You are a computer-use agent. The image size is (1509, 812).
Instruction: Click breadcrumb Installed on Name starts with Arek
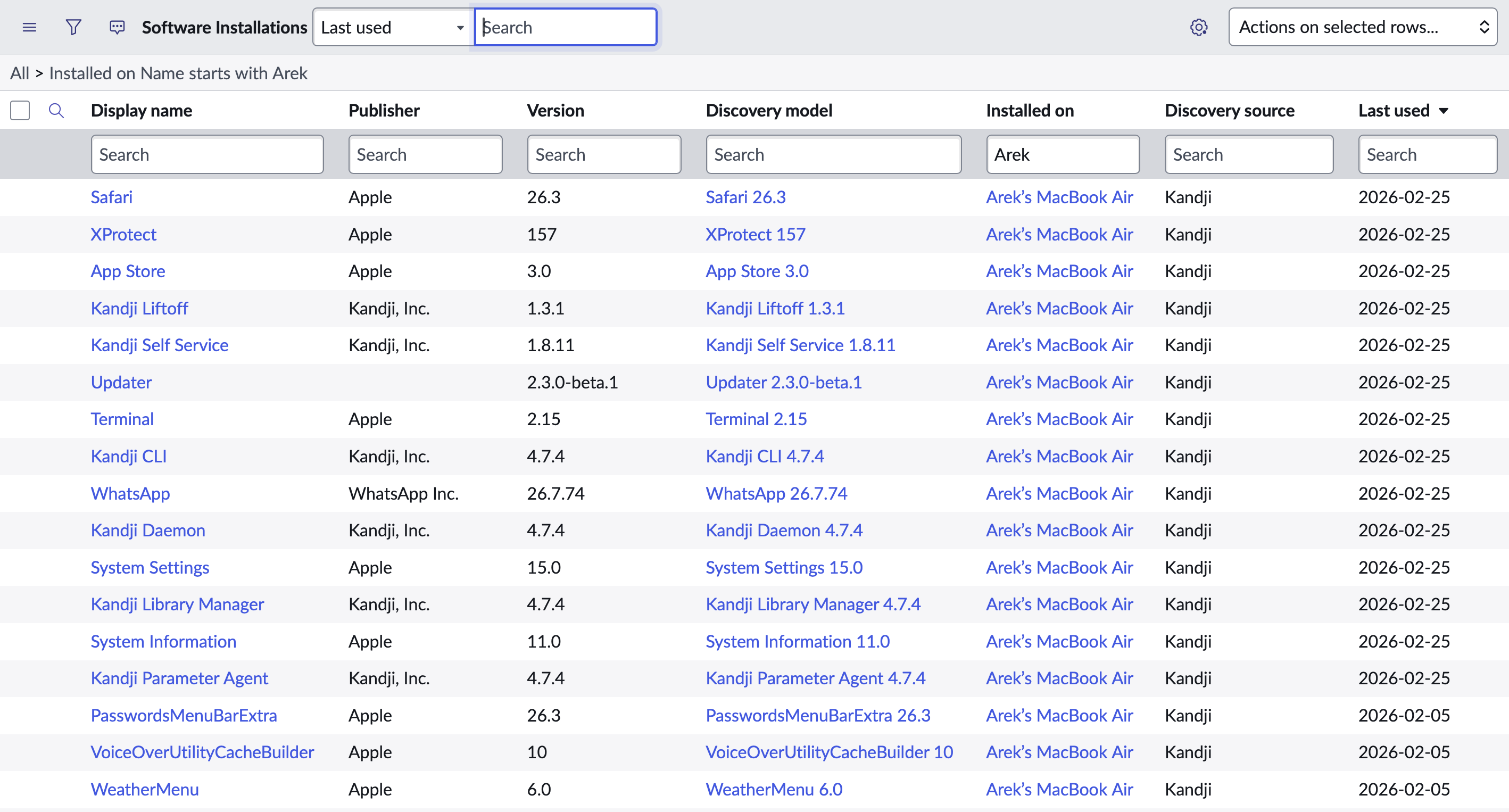[x=178, y=73]
